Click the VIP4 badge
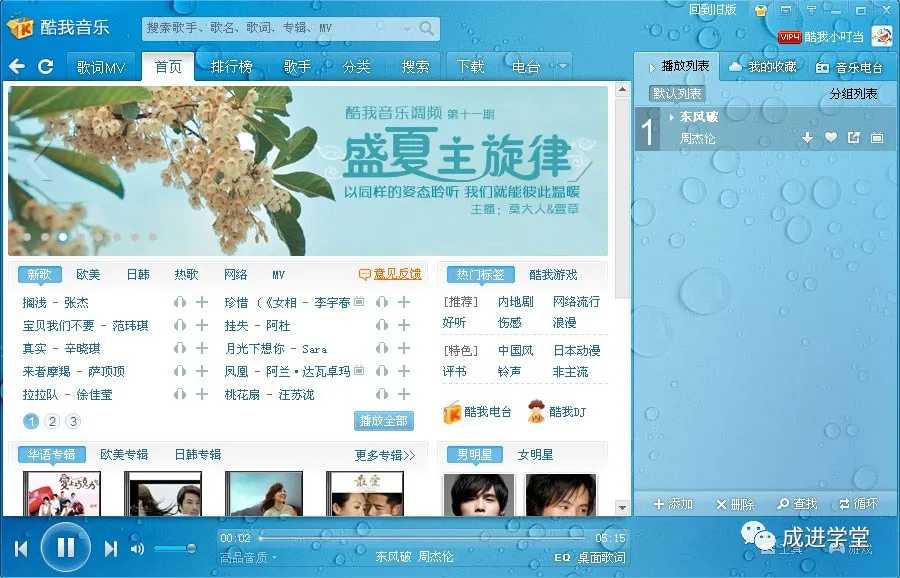Image resolution: width=900 pixels, height=578 pixels. click(x=789, y=37)
